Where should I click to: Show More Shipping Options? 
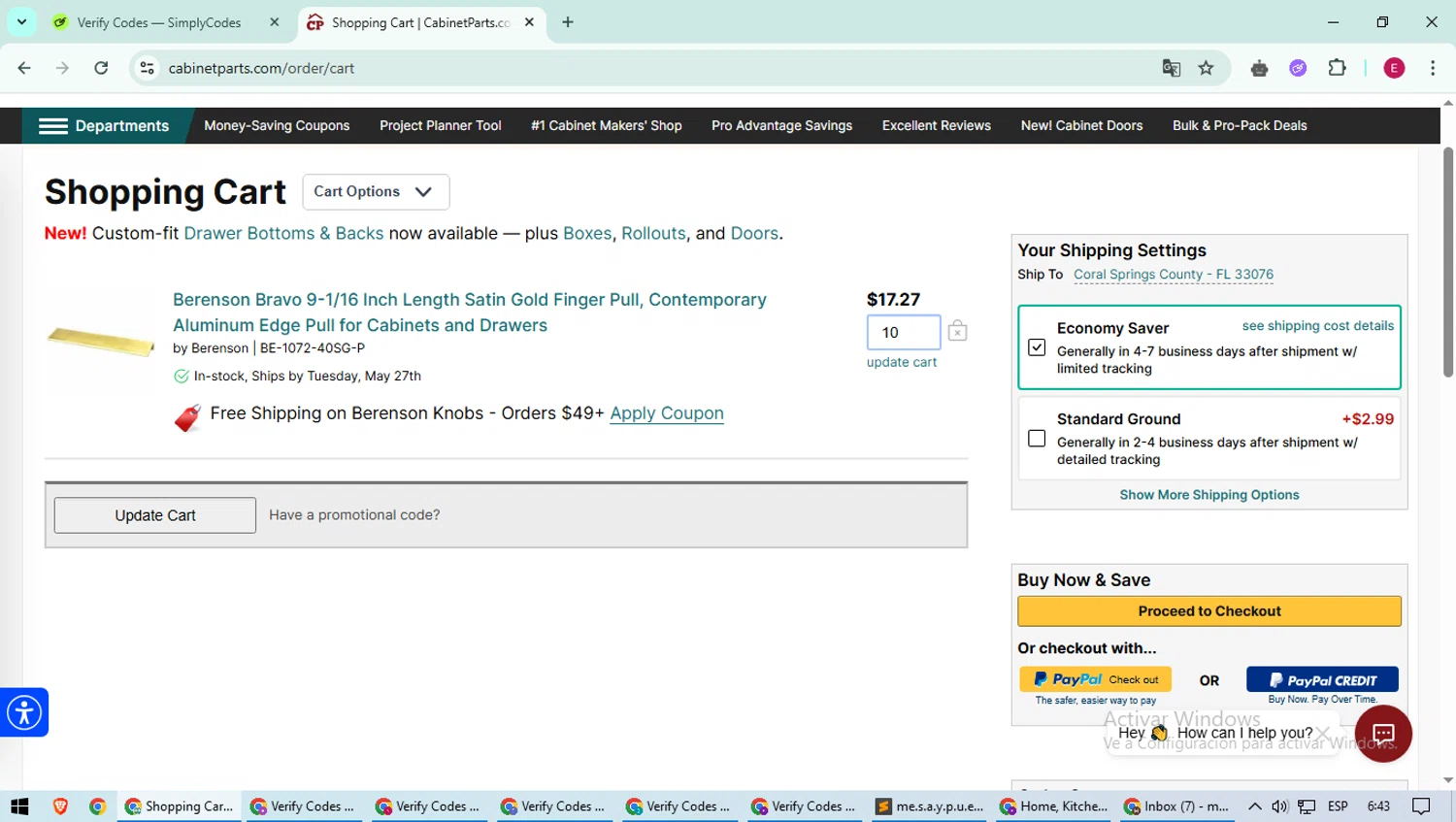coord(1209,495)
